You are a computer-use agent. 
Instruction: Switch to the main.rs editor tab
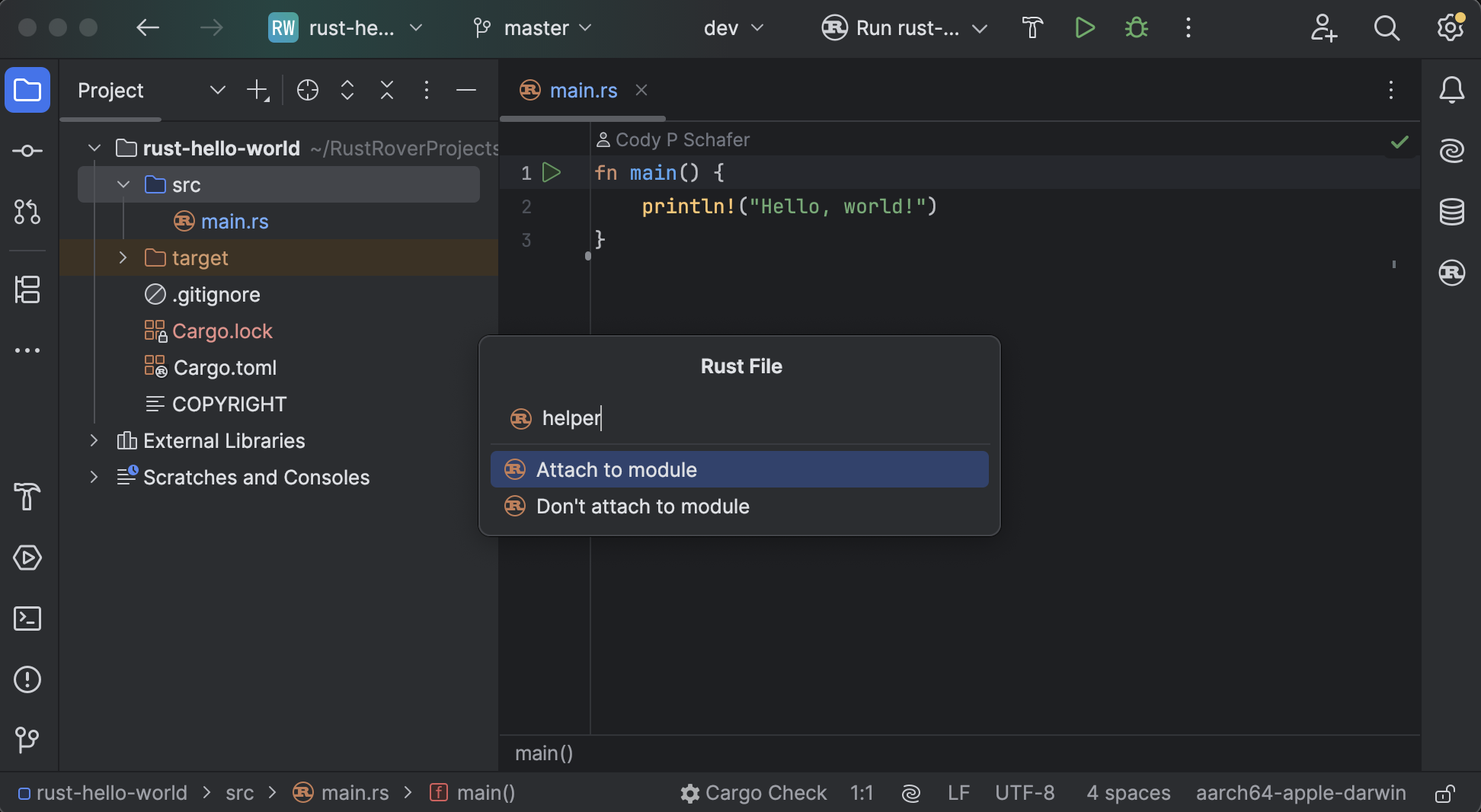pyautogui.click(x=583, y=91)
